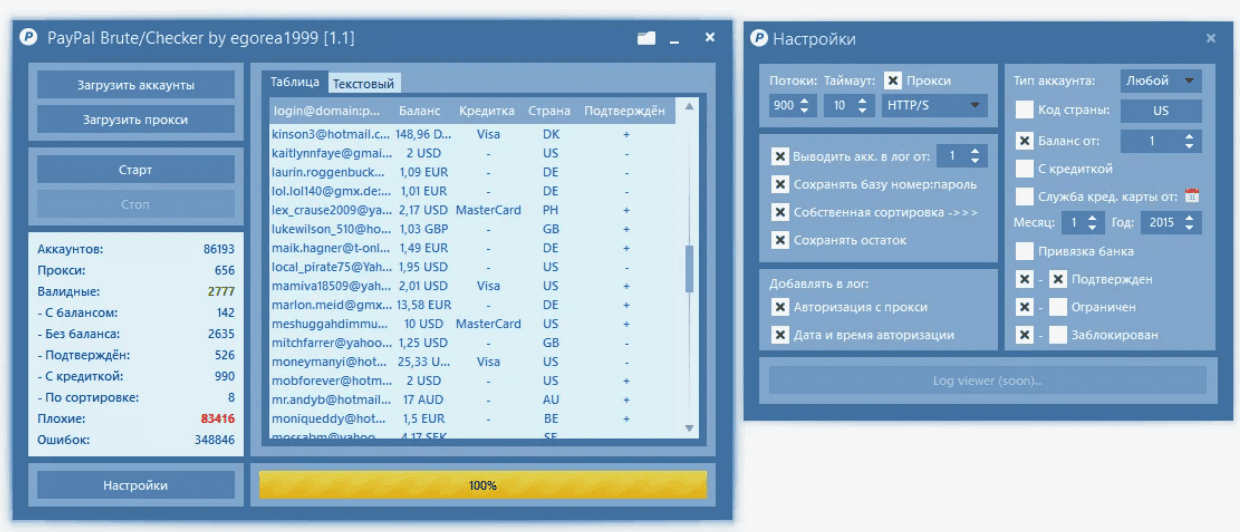
Task: Open Настройки button in main window
Action: point(136,485)
